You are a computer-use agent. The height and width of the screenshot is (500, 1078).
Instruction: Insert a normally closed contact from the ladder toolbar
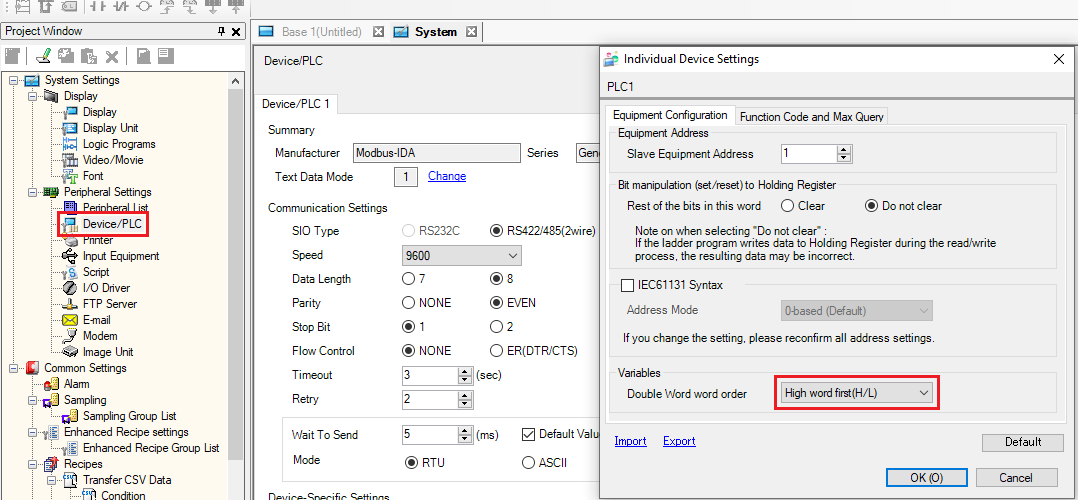pyautogui.click(x=120, y=7)
